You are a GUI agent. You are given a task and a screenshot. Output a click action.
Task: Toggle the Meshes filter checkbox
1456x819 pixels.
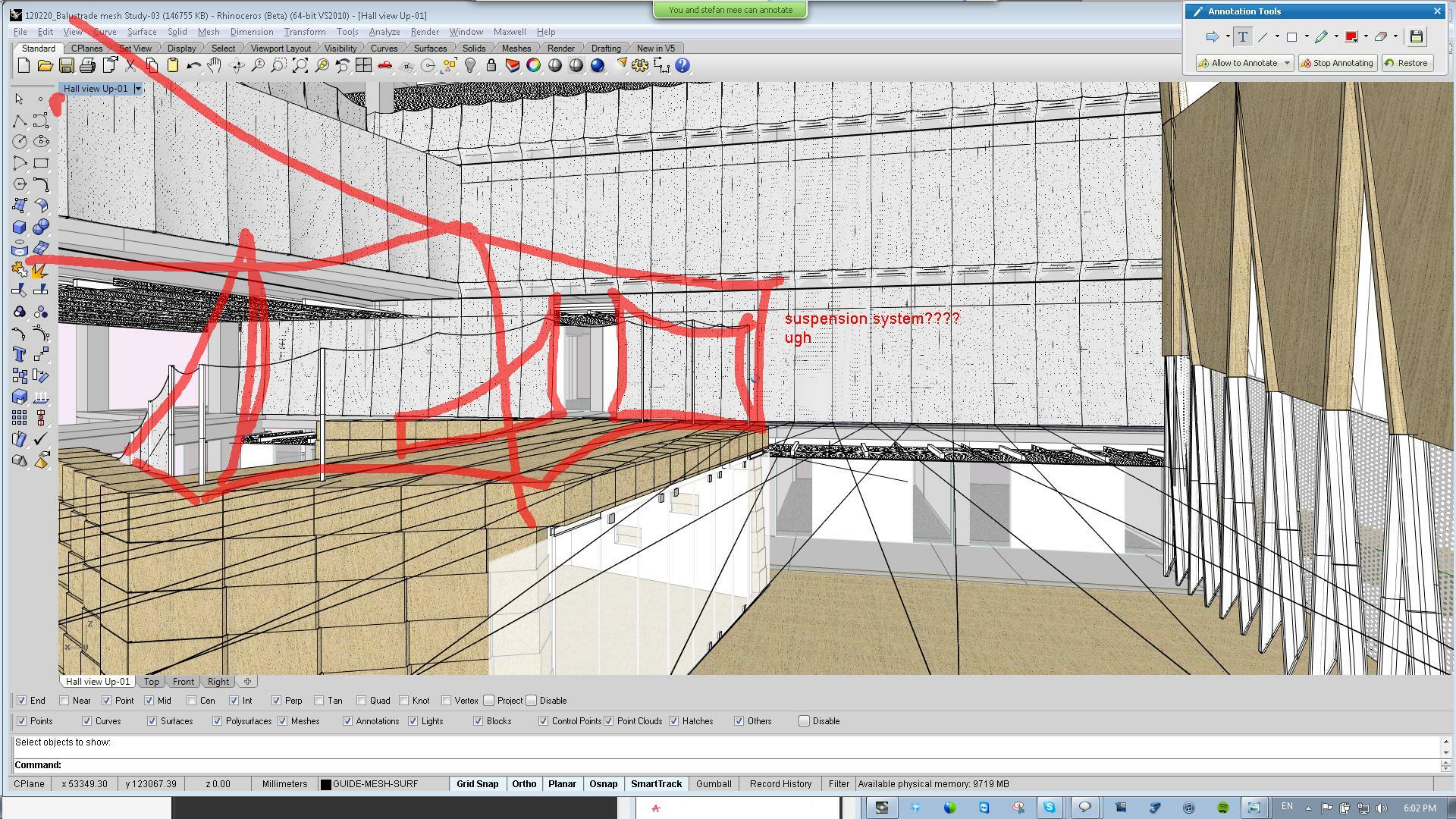coord(283,721)
